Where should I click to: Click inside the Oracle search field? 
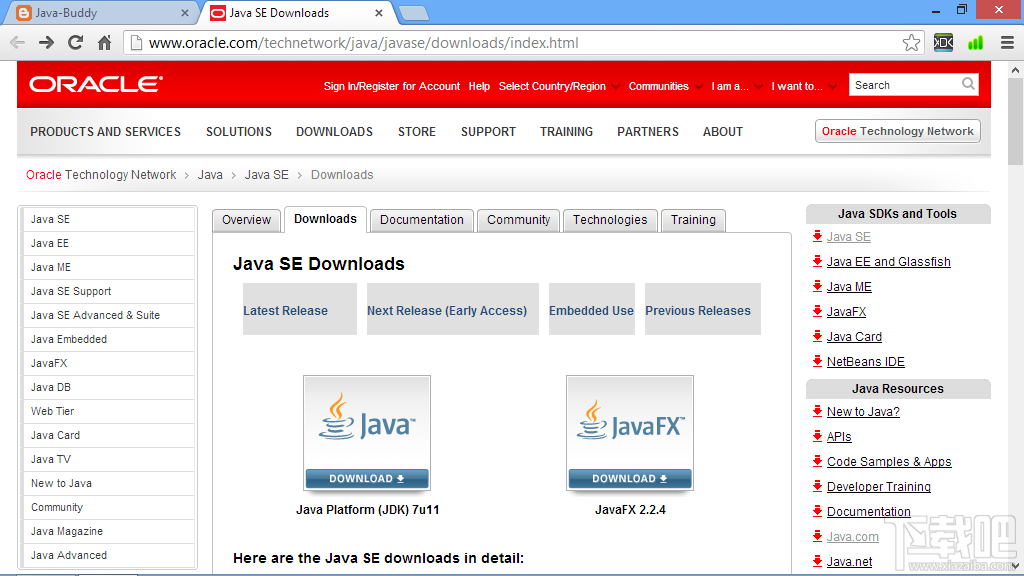[900, 85]
